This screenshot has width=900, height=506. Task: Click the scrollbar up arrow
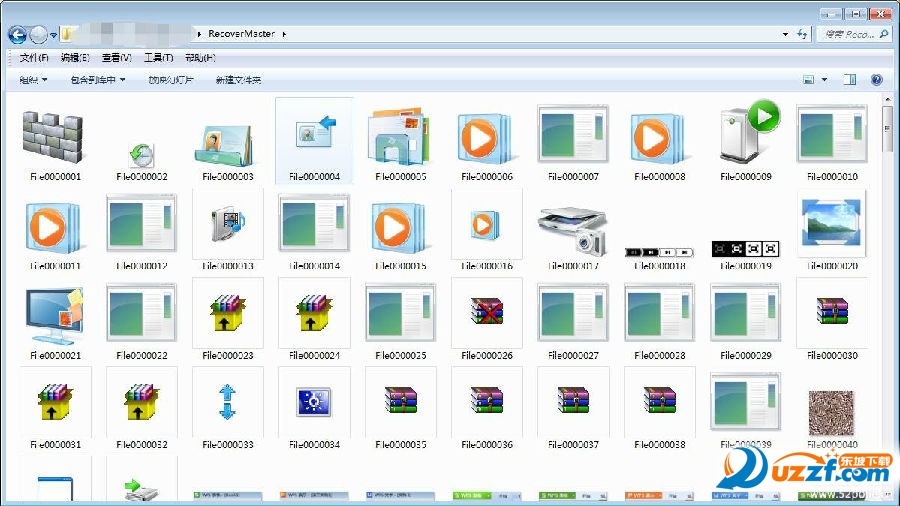(x=887, y=100)
